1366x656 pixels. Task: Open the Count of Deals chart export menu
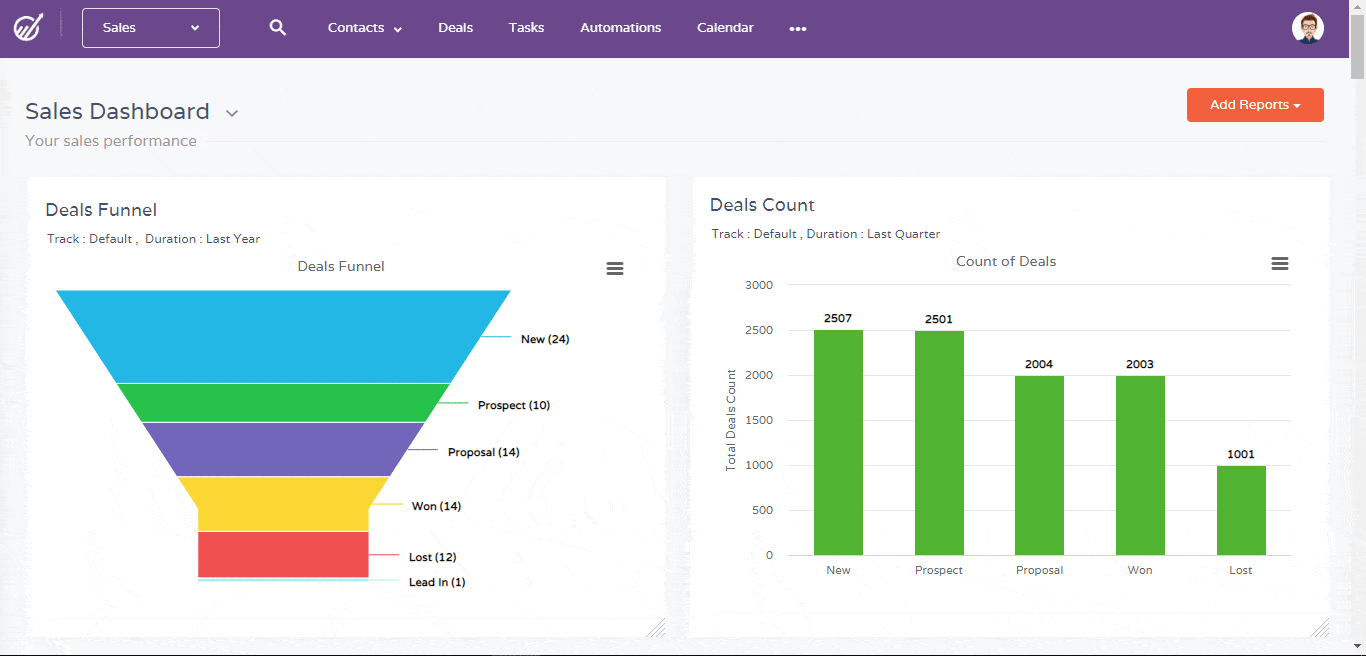1280,263
